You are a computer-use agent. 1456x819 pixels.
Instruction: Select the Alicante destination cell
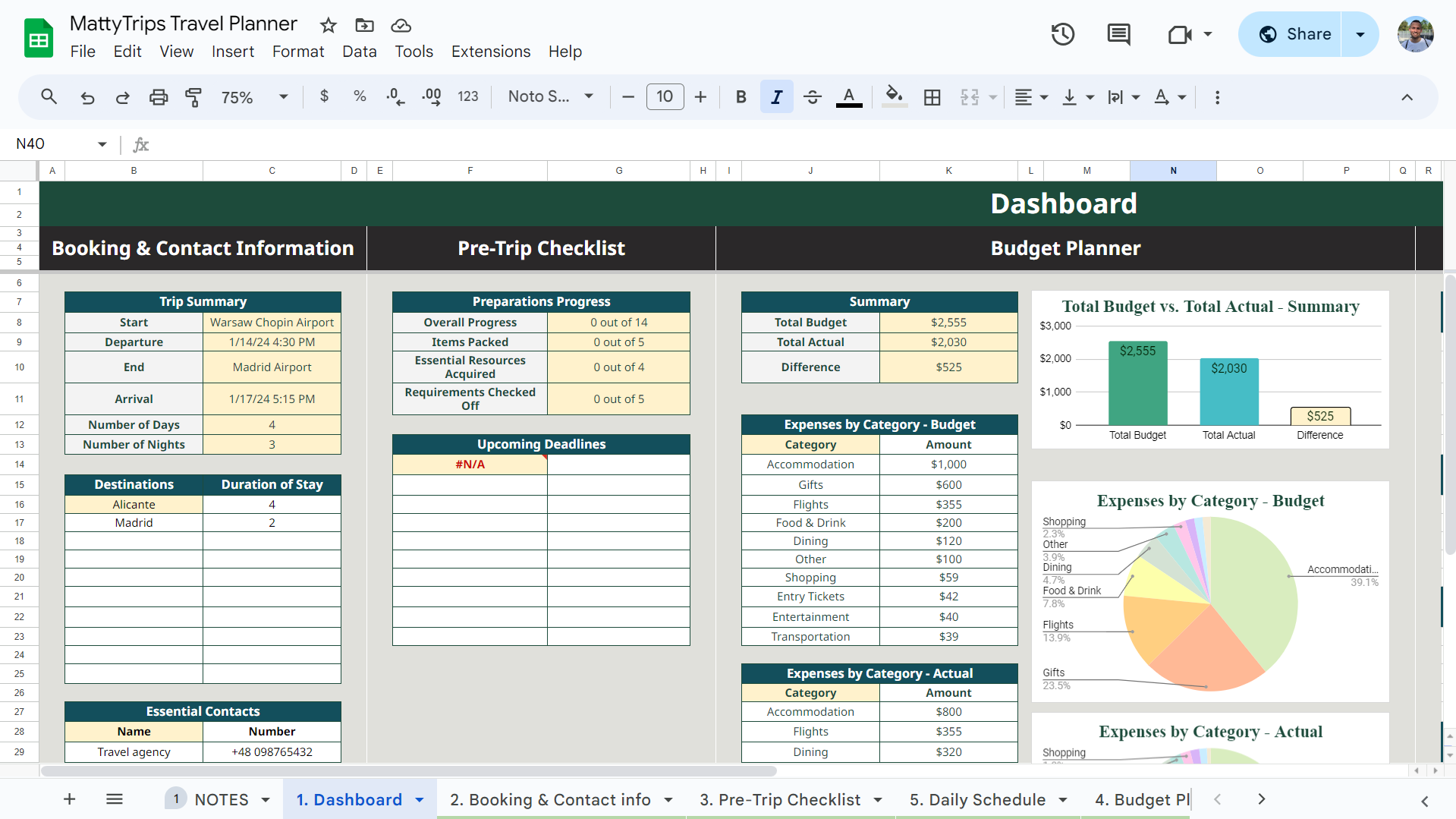click(x=134, y=505)
